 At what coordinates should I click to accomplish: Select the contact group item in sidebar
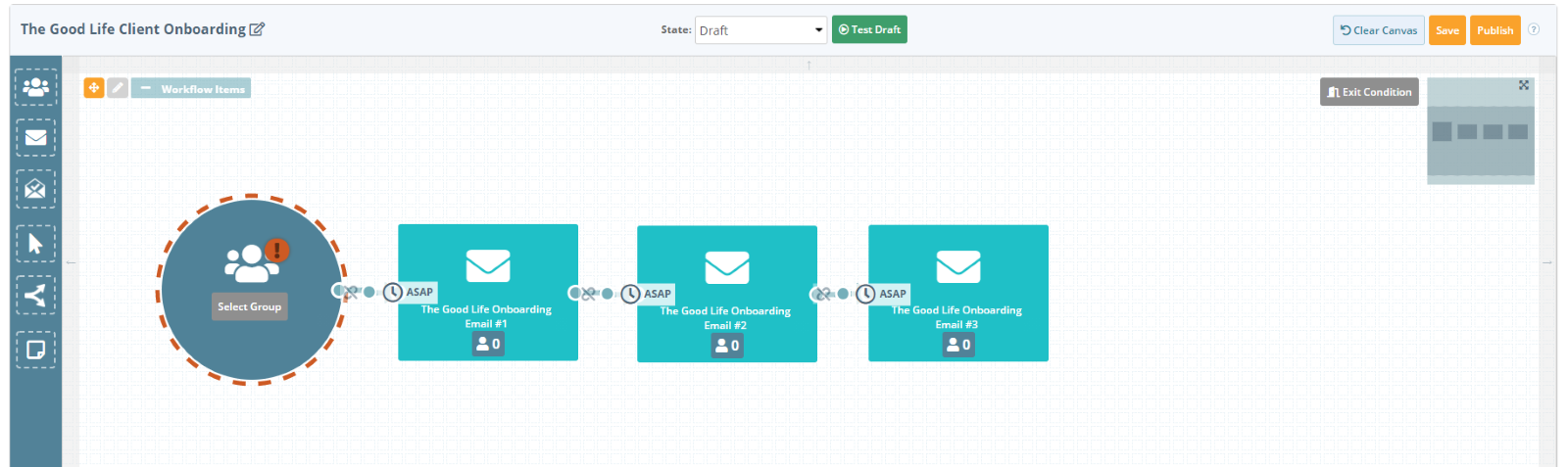point(35,87)
